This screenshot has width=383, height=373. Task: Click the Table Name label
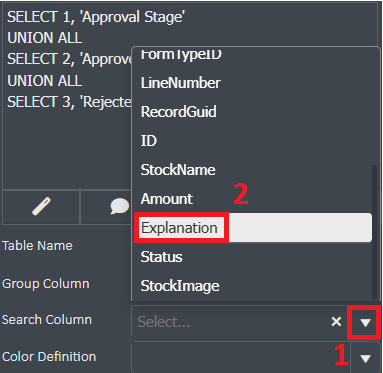(37, 246)
